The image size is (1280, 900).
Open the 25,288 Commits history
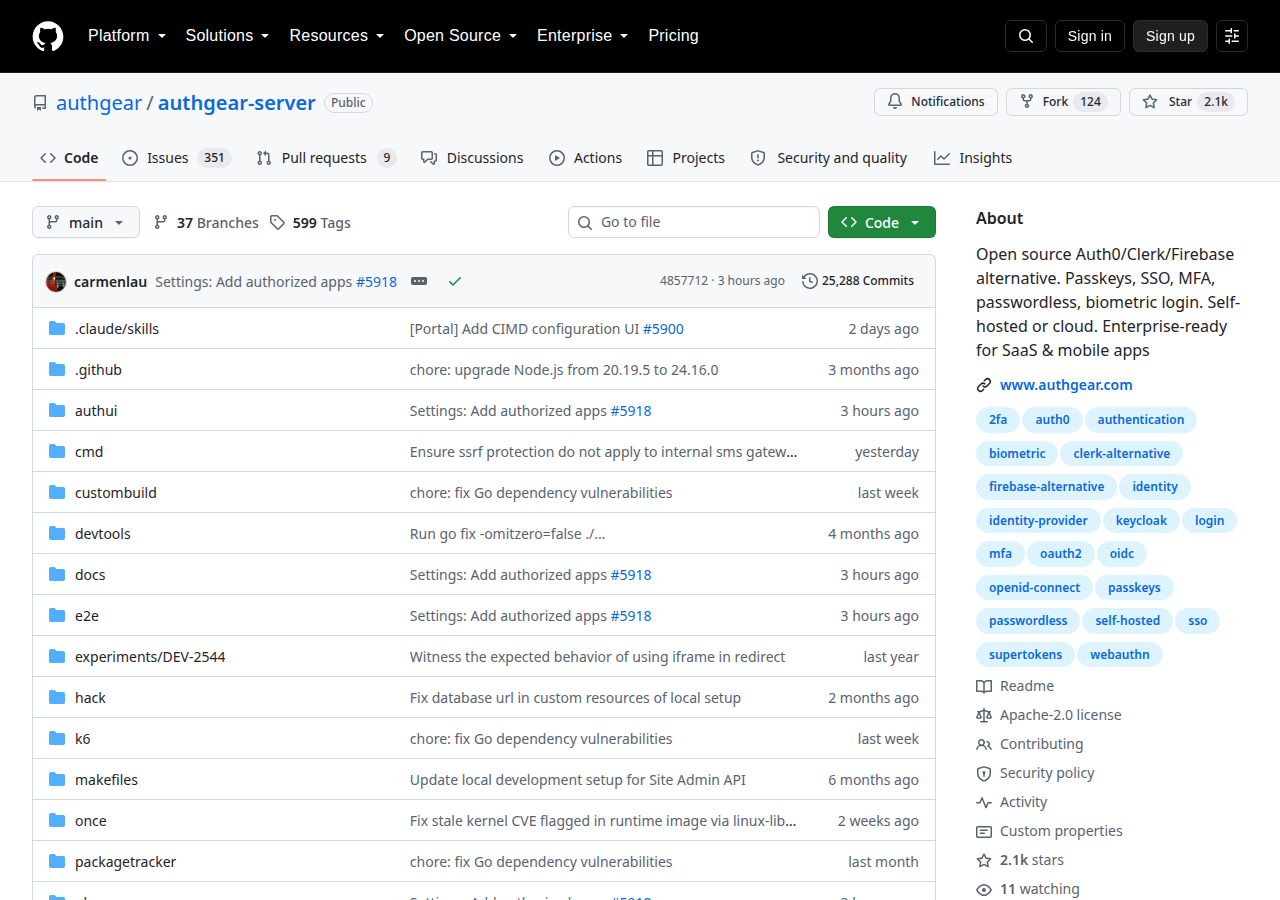(858, 281)
